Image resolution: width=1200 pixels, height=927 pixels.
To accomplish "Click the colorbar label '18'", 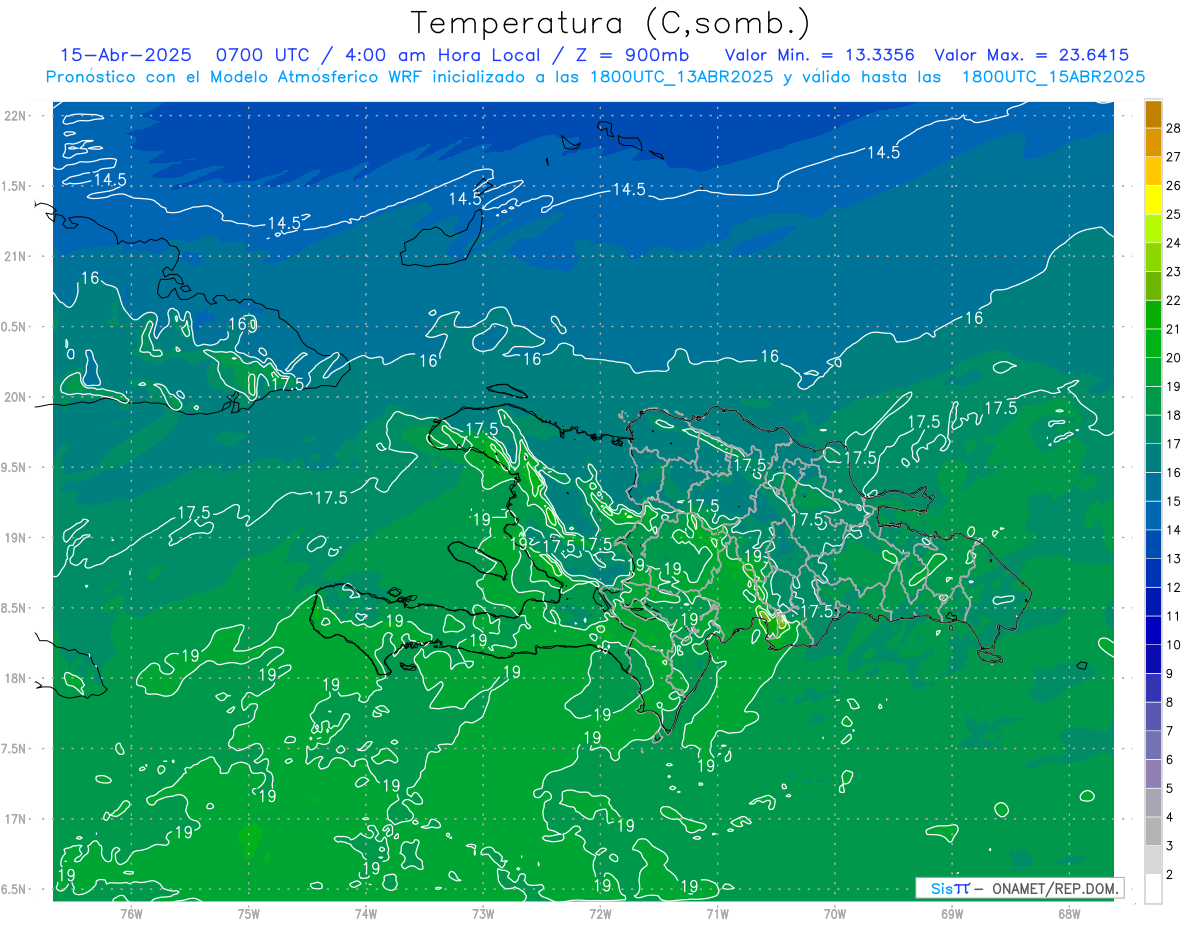I will 1173,415.
